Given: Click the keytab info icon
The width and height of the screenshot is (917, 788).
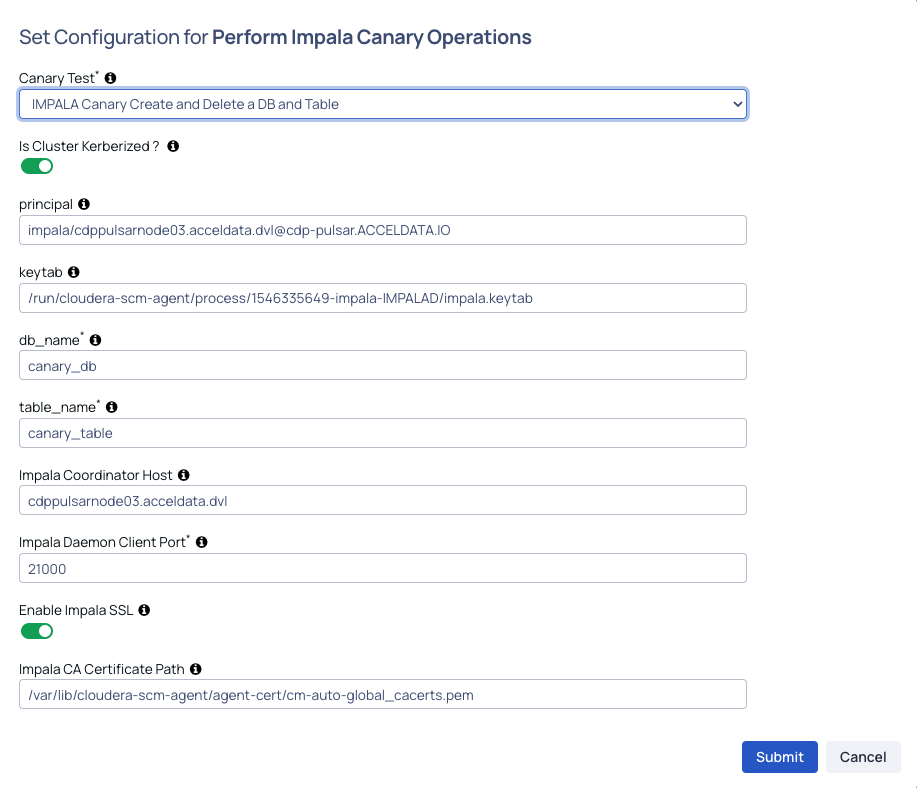Looking at the screenshot, I should pyautogui.click(x=74, y=272).
